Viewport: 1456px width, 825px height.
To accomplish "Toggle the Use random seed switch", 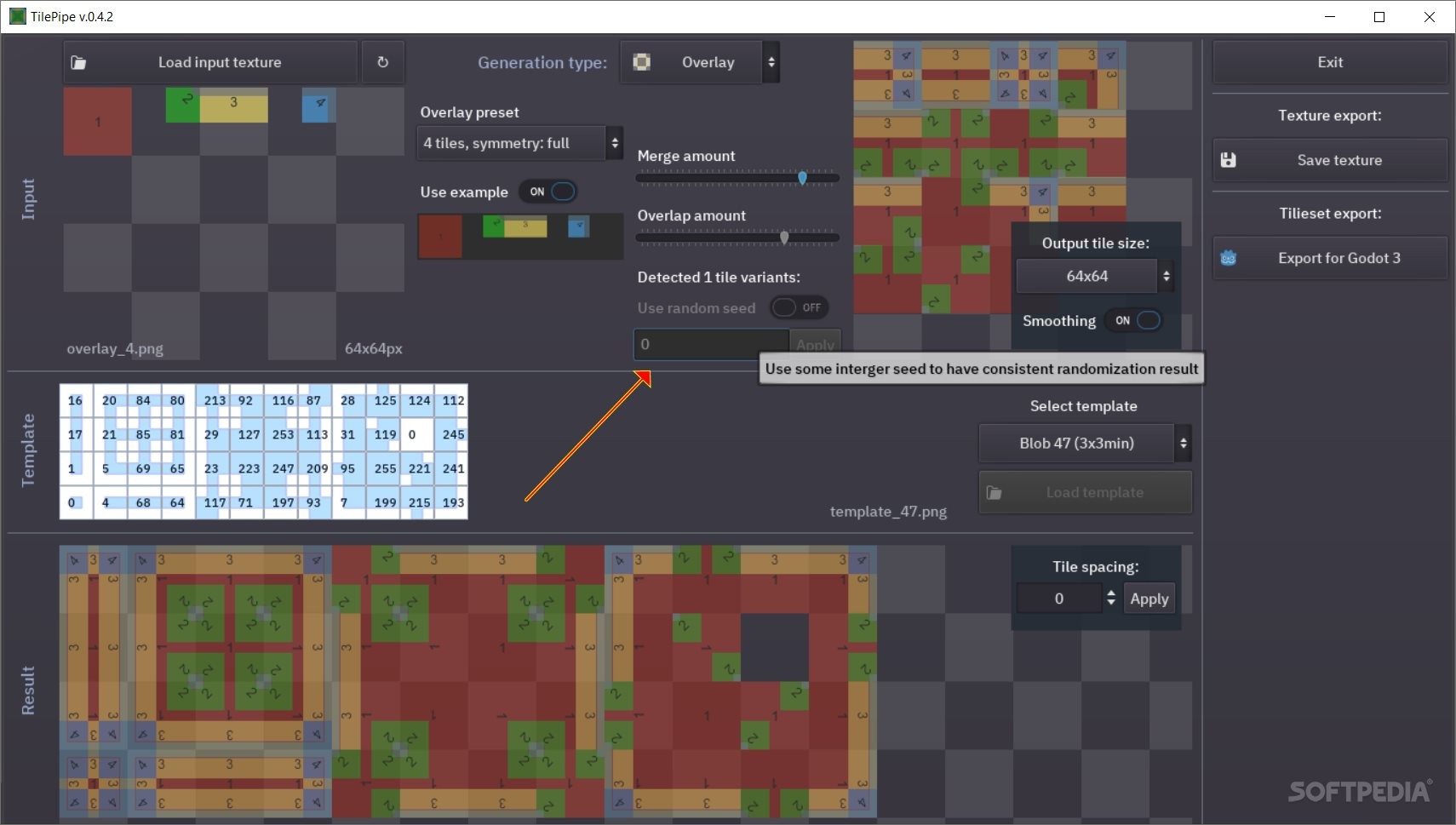I will 799,307.
